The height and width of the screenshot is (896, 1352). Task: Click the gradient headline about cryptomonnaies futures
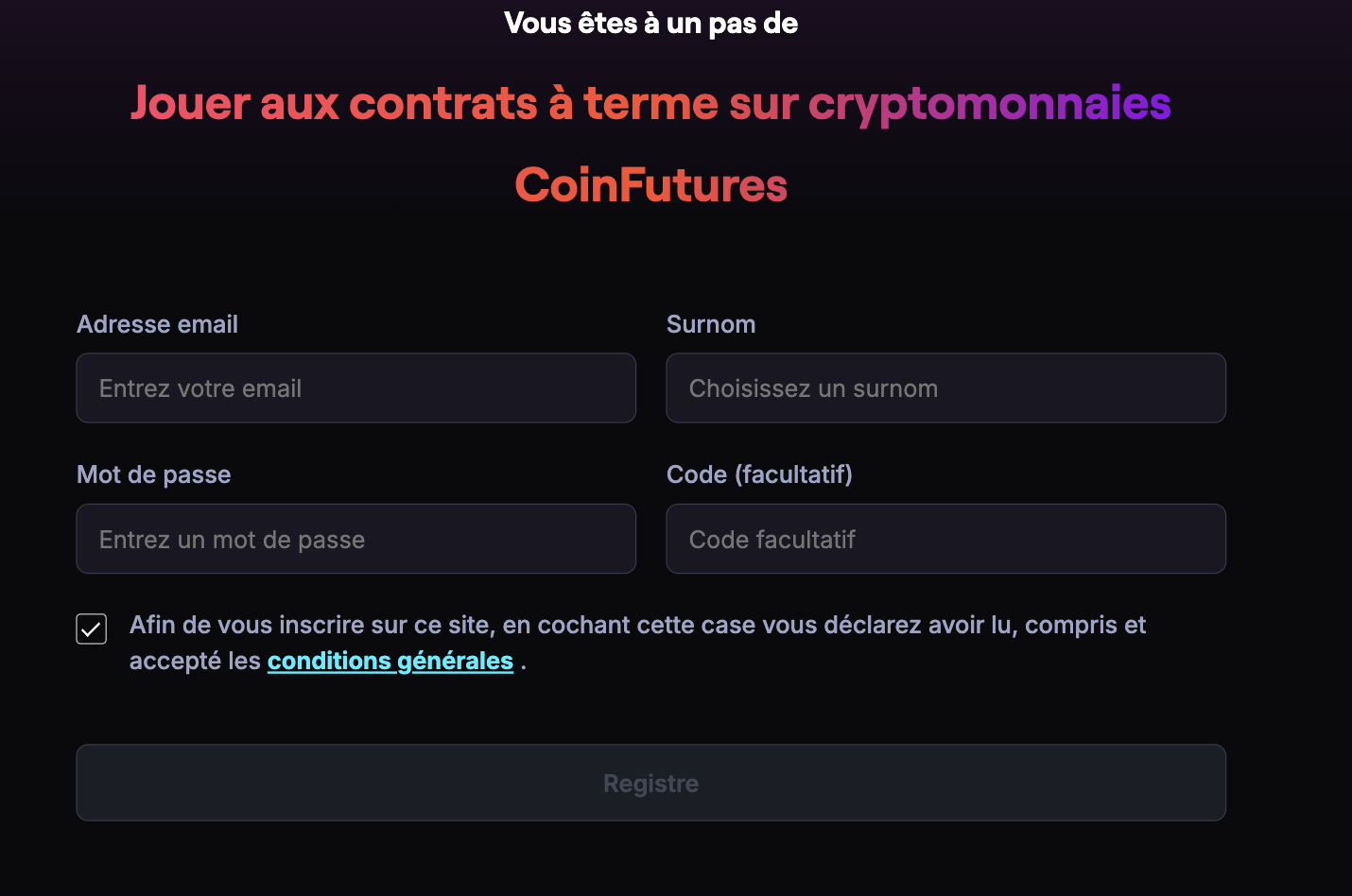coord(650,104)
